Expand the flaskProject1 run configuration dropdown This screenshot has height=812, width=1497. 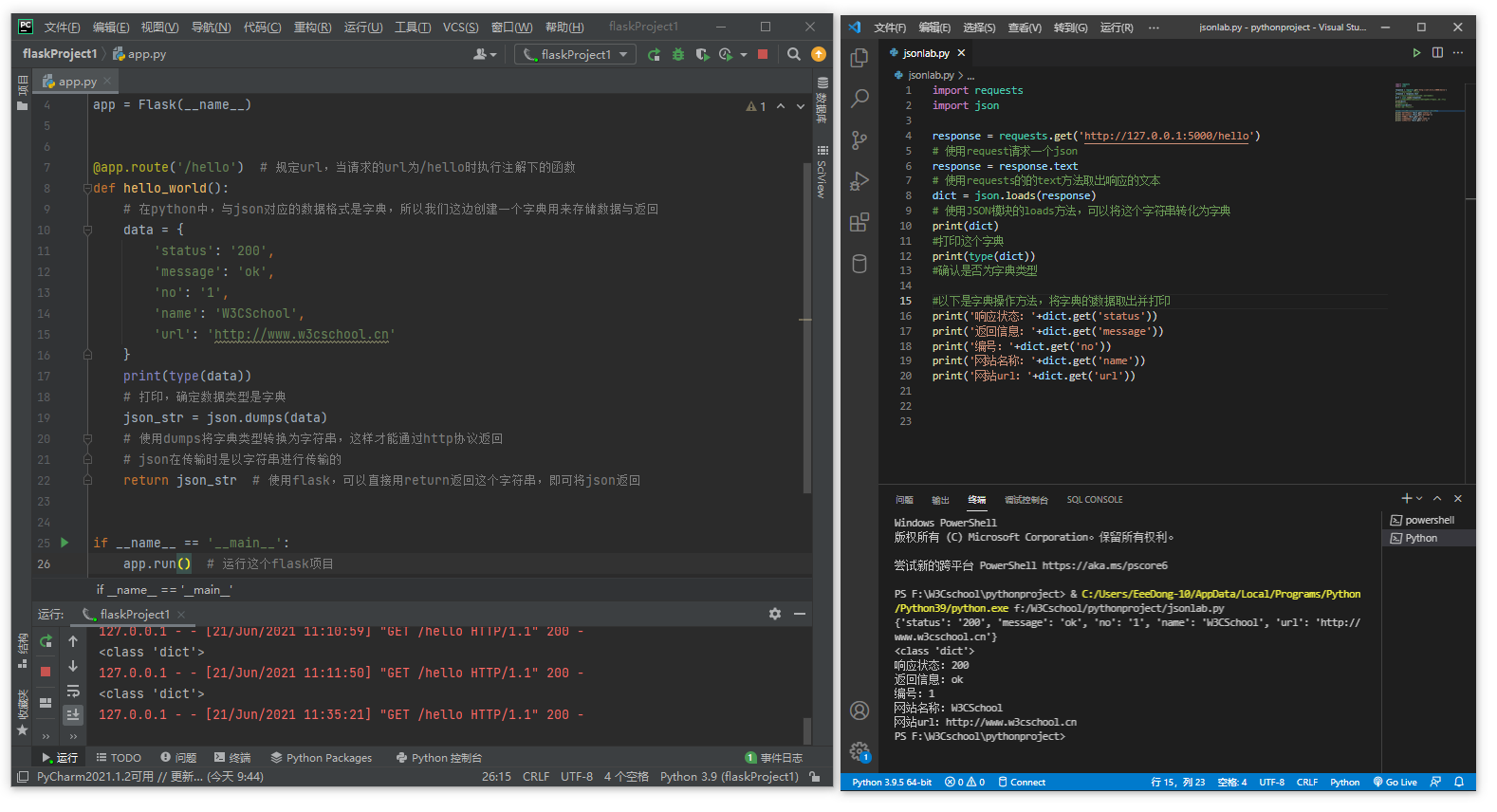pyautogui.click(x=623, y=55)
